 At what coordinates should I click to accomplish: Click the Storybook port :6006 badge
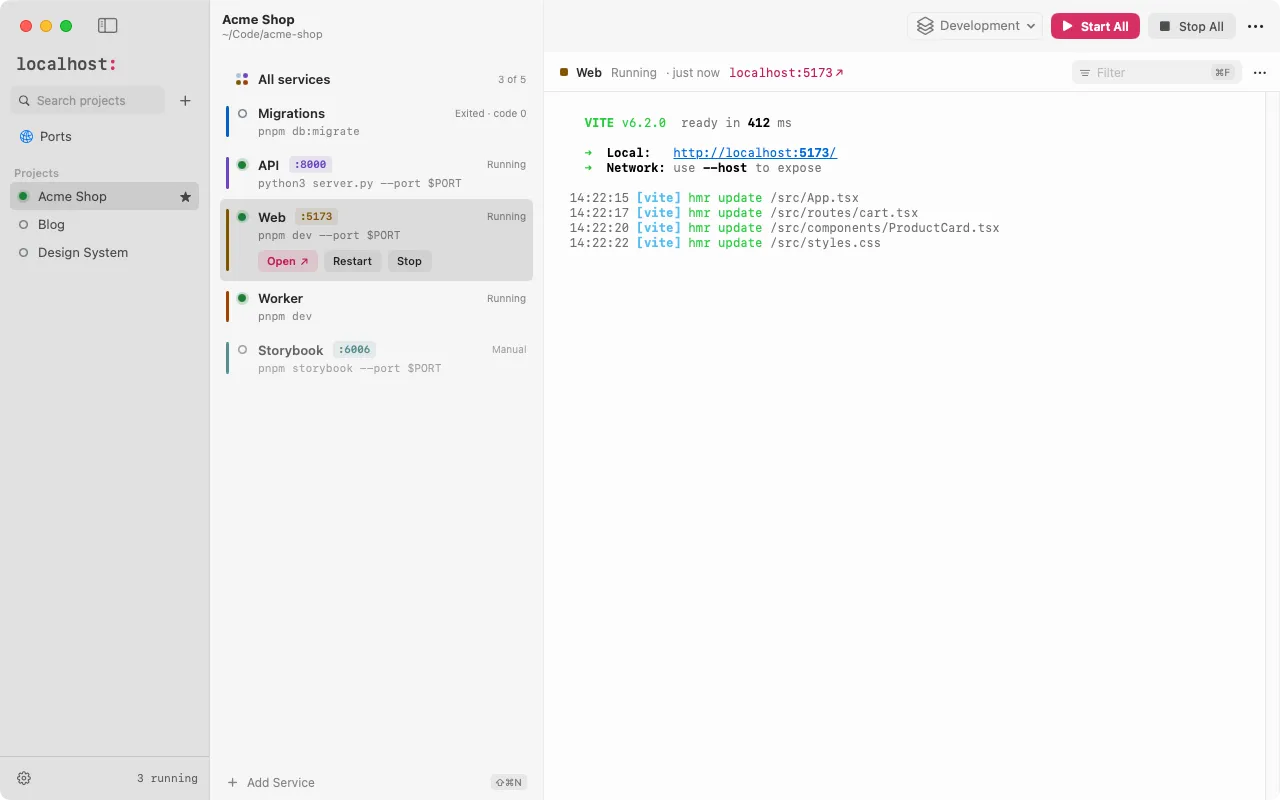pos(354,350)
